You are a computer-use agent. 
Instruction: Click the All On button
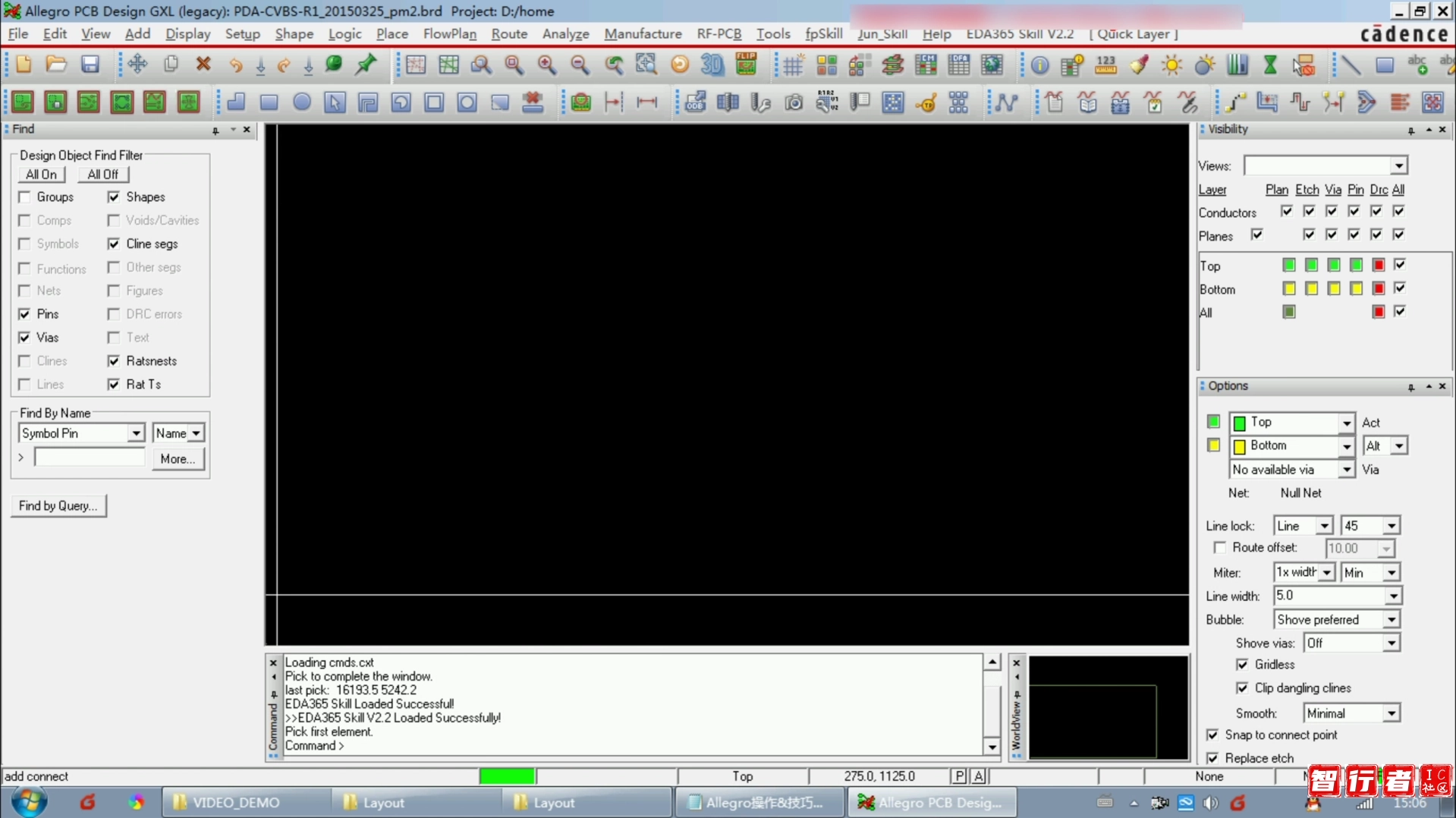point(41,175)
